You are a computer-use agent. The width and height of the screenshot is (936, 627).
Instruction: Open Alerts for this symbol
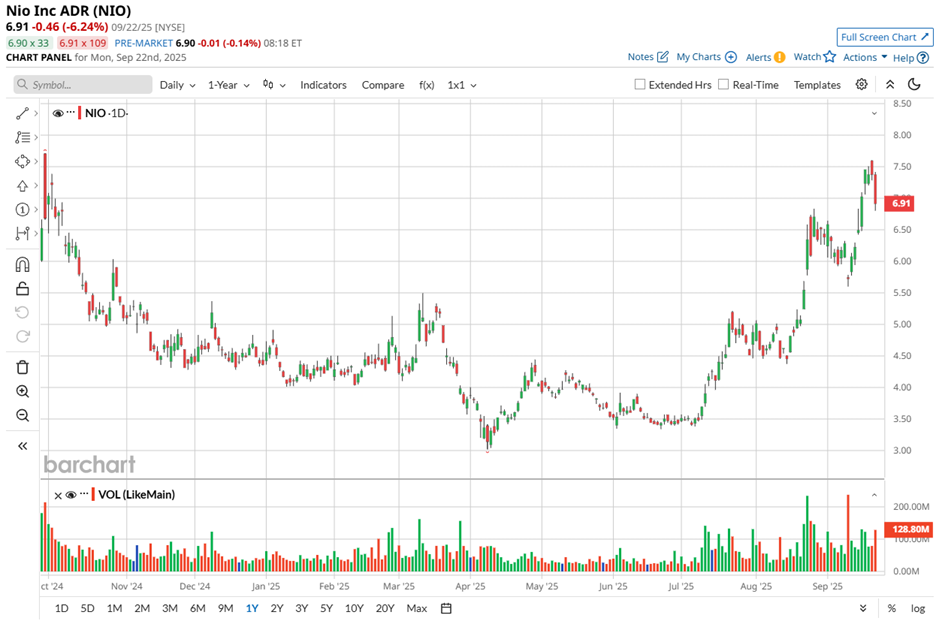(x=765, y=57)
